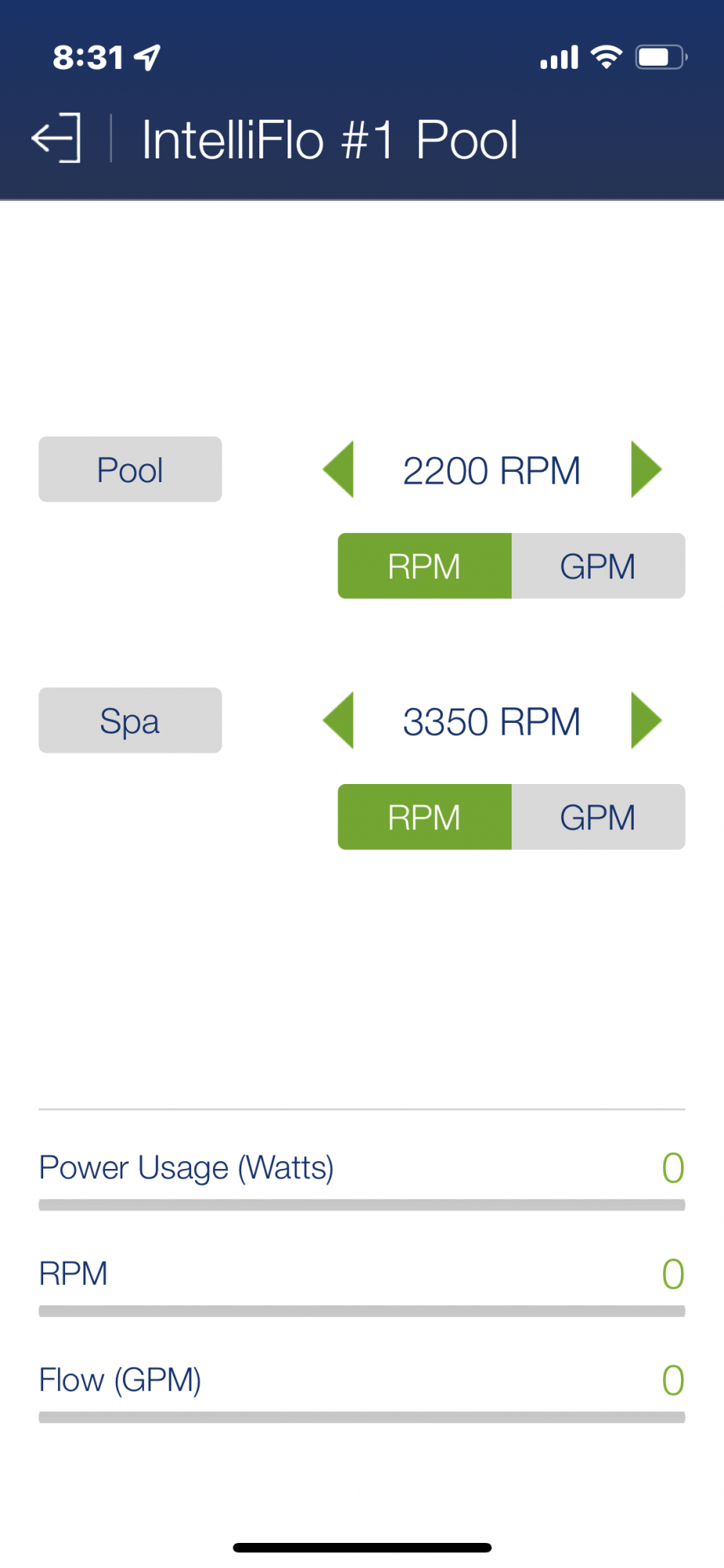Tap the IntelliFlo #1 Pool title
Screen dimensions: 724x1568
330,140
